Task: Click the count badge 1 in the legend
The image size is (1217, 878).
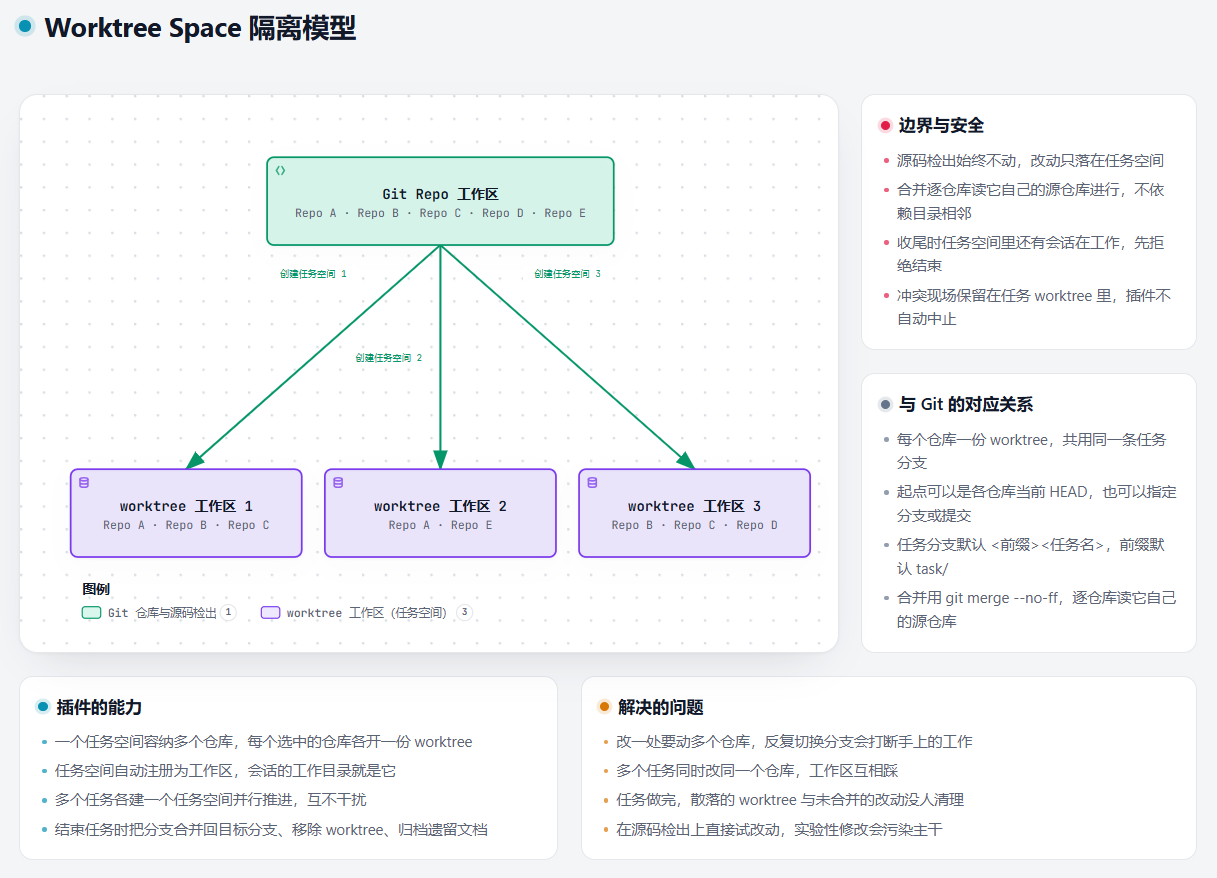Action: click(x=228, y=612)
